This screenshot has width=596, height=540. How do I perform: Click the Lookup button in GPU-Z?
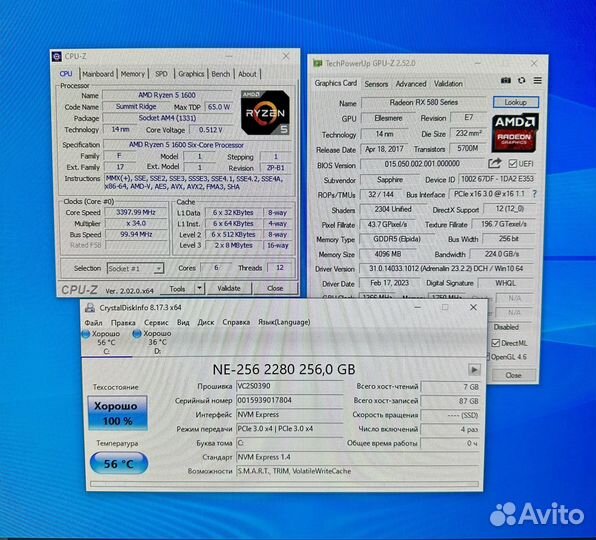click(516, 102)
